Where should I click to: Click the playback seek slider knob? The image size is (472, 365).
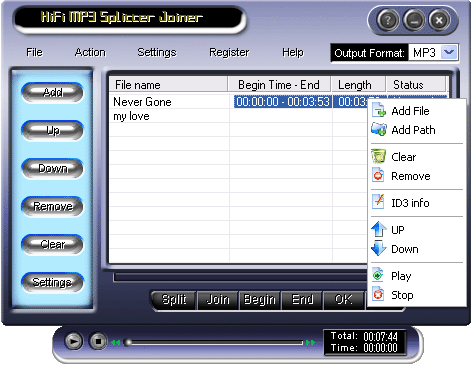127,342
